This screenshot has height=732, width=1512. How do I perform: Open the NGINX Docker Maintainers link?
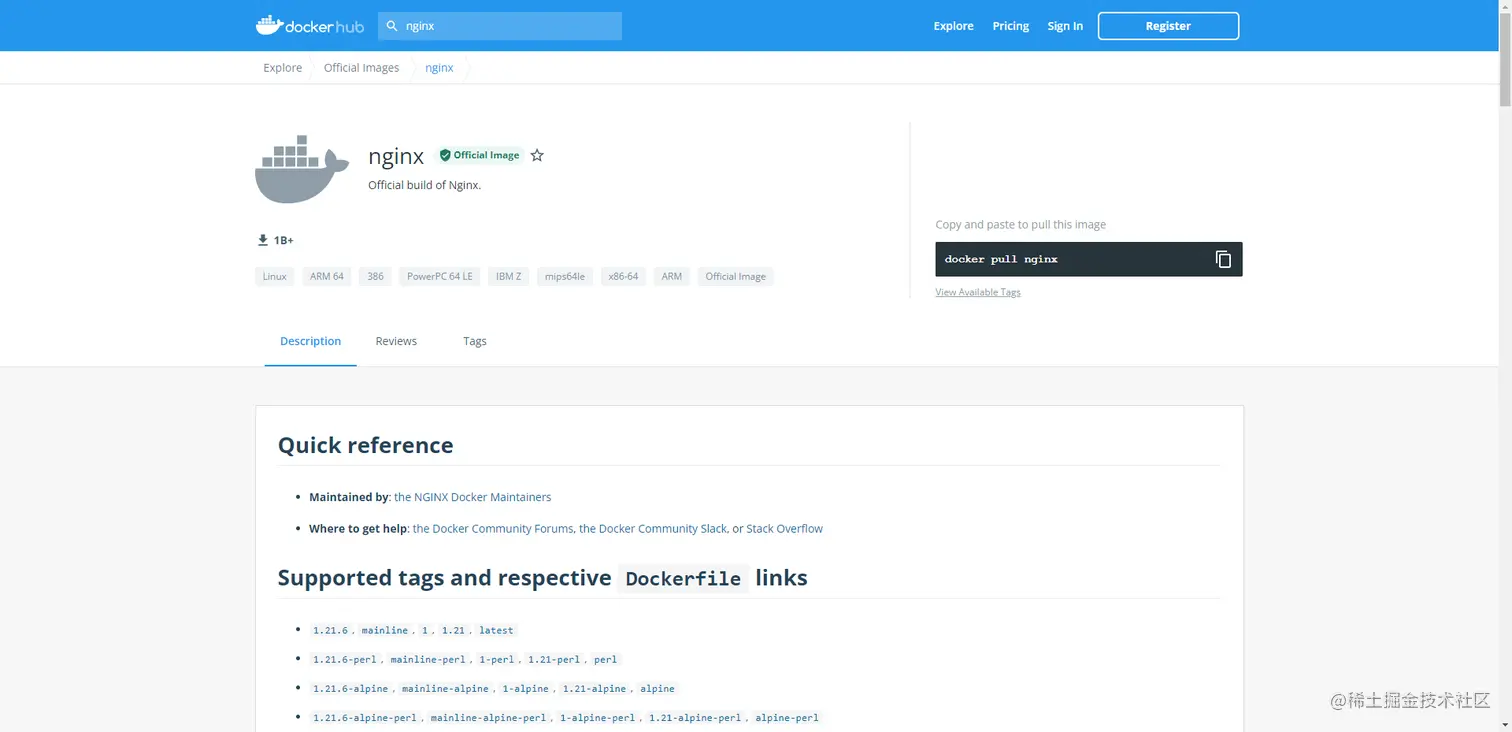(x=473, y=497)
